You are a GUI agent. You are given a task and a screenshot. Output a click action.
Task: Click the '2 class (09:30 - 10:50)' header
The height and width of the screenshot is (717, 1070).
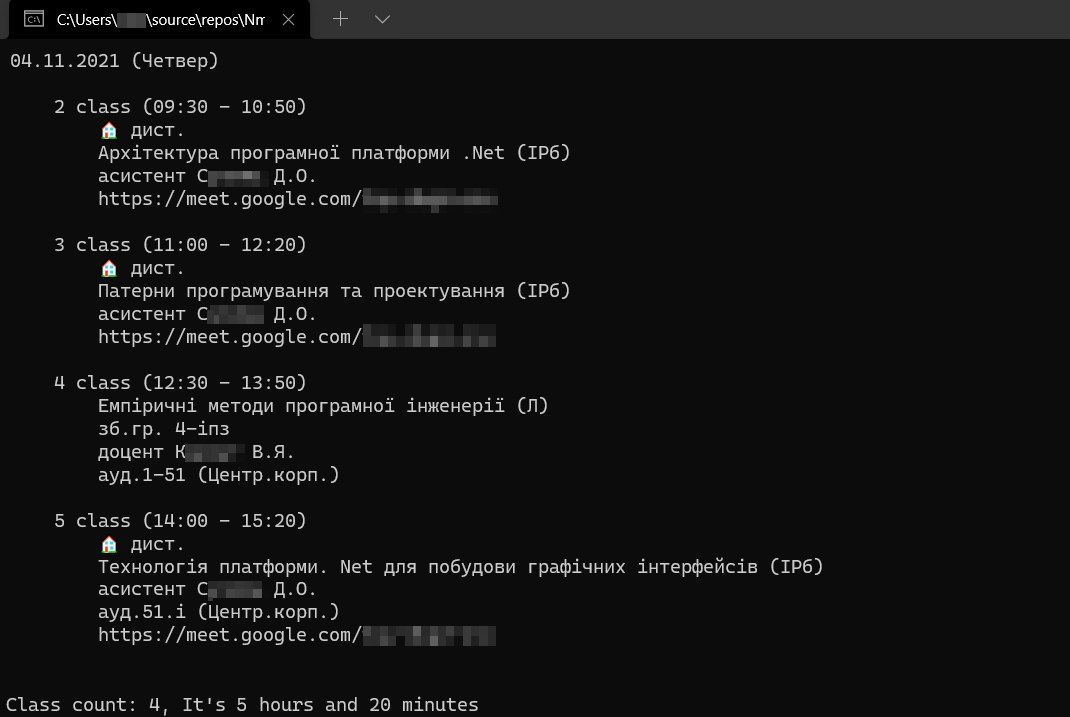180,107
